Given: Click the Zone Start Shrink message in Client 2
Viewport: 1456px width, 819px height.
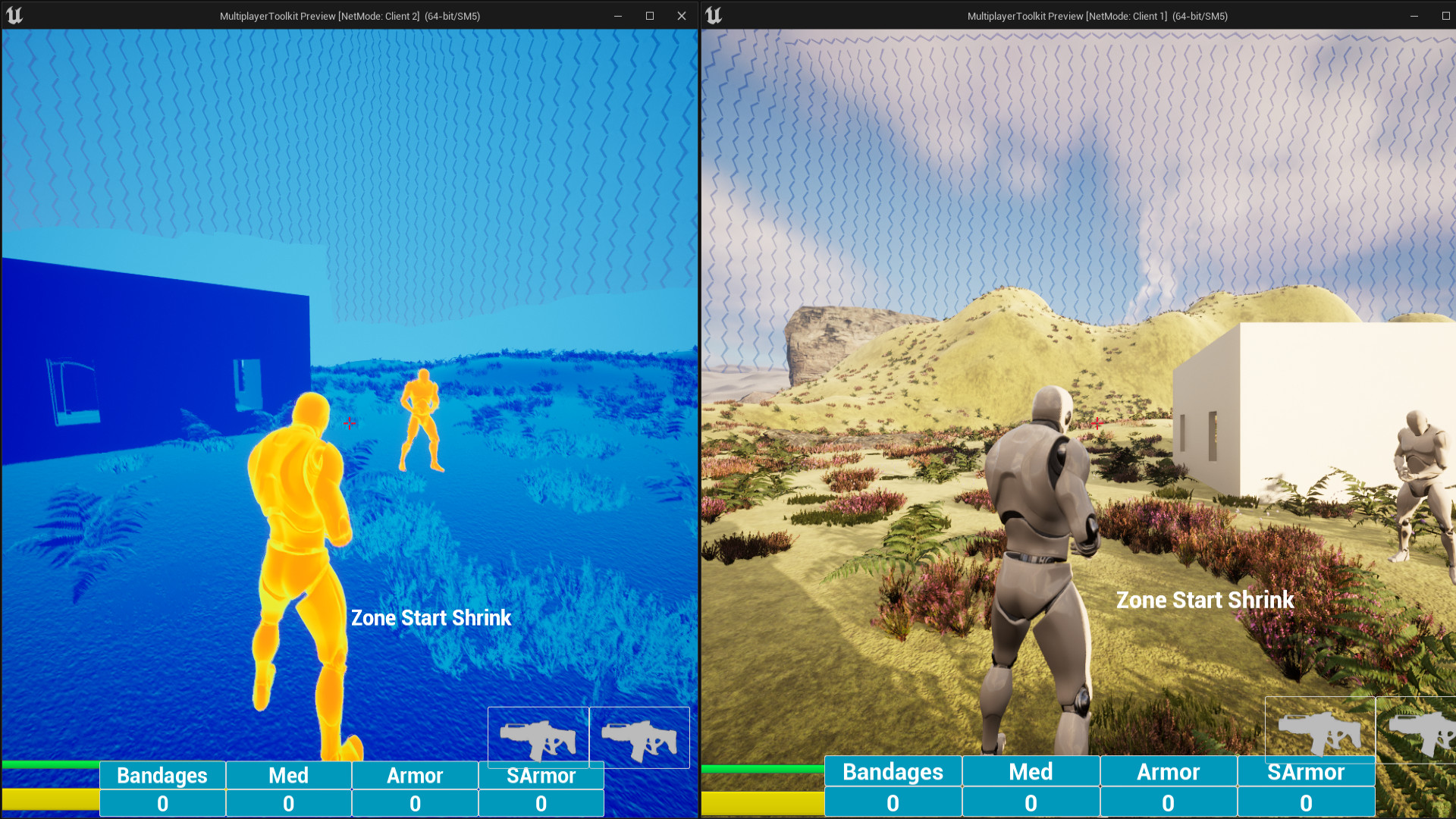Looking at the screenshot, I should [x=430, y=618].
